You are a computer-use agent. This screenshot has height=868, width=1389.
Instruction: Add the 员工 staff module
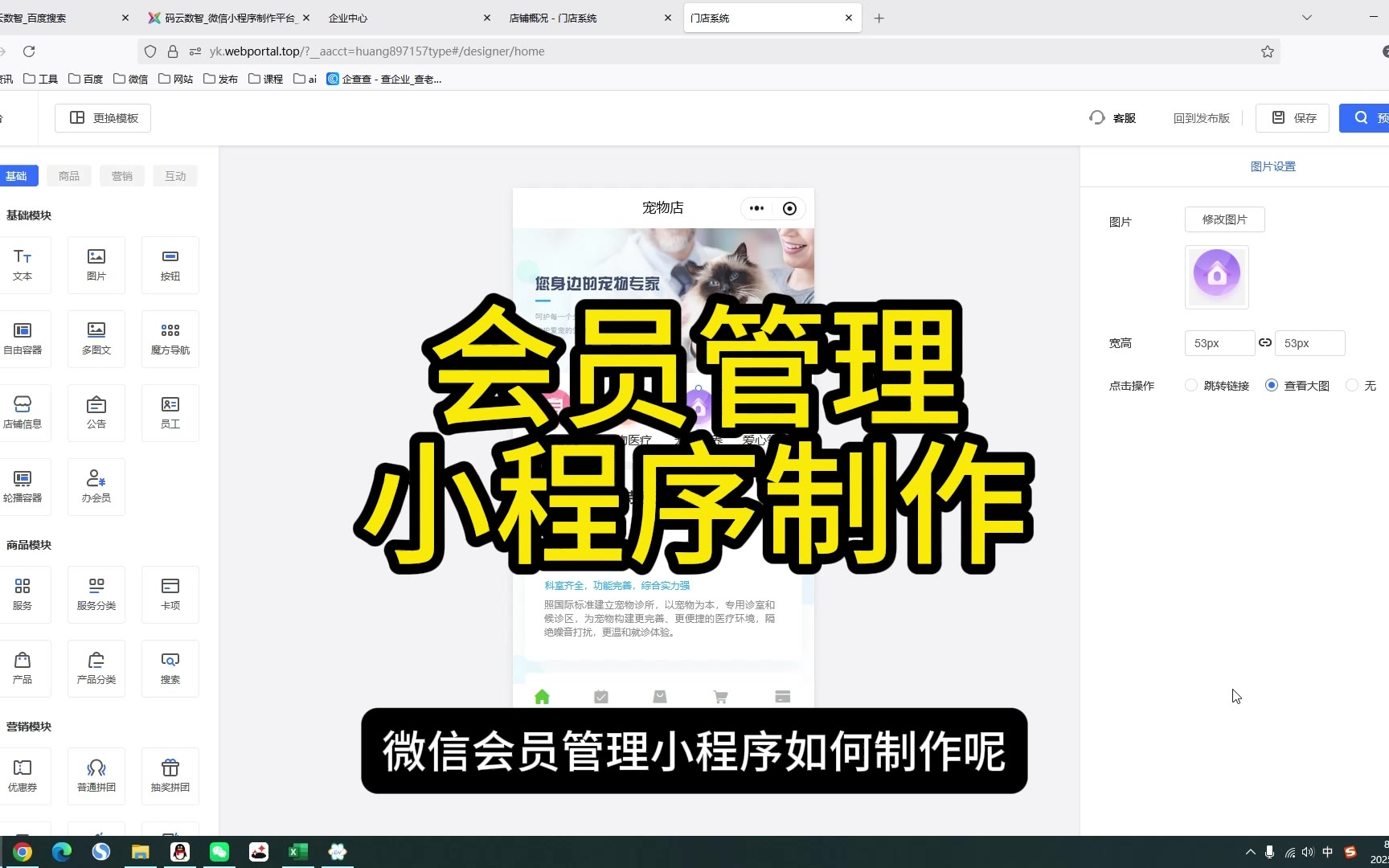pos(170,413)
